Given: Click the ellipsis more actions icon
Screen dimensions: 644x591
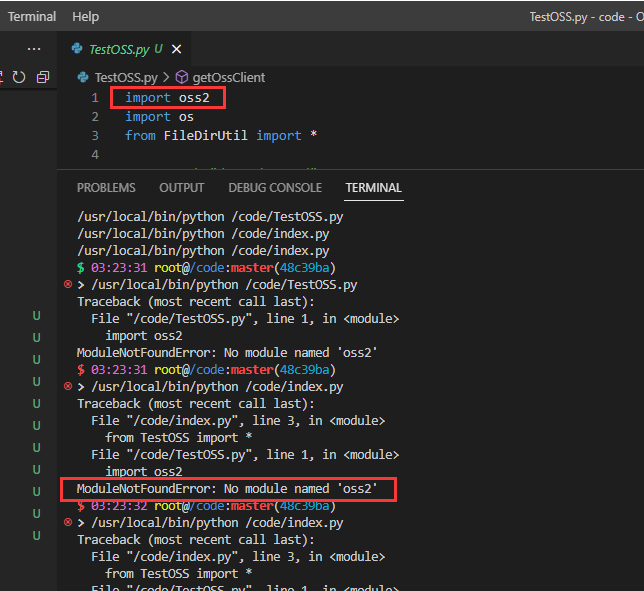Looking at the screenshot, I should [34, 49].
